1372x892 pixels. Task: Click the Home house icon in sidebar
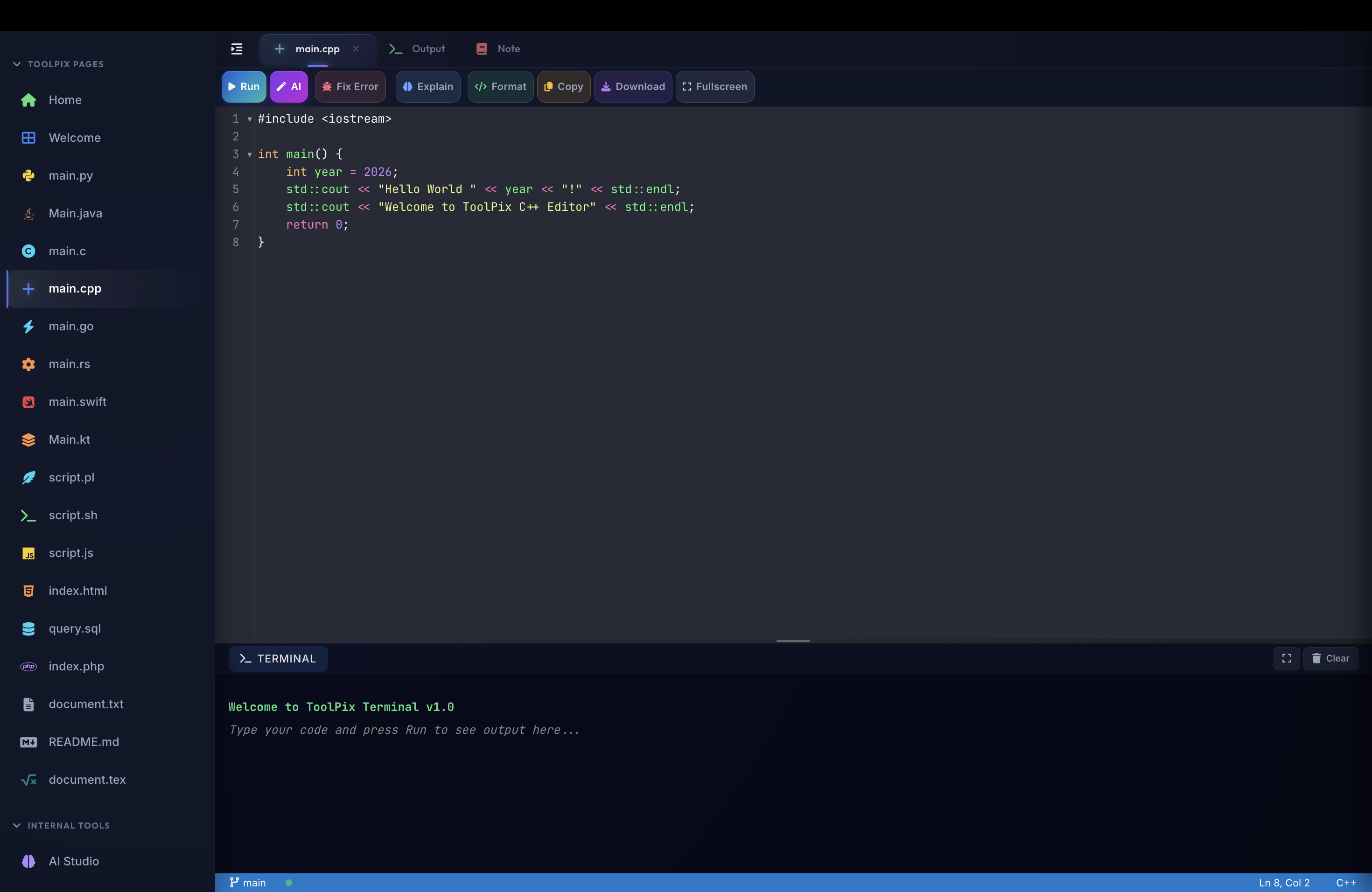[x=28, y=100]
